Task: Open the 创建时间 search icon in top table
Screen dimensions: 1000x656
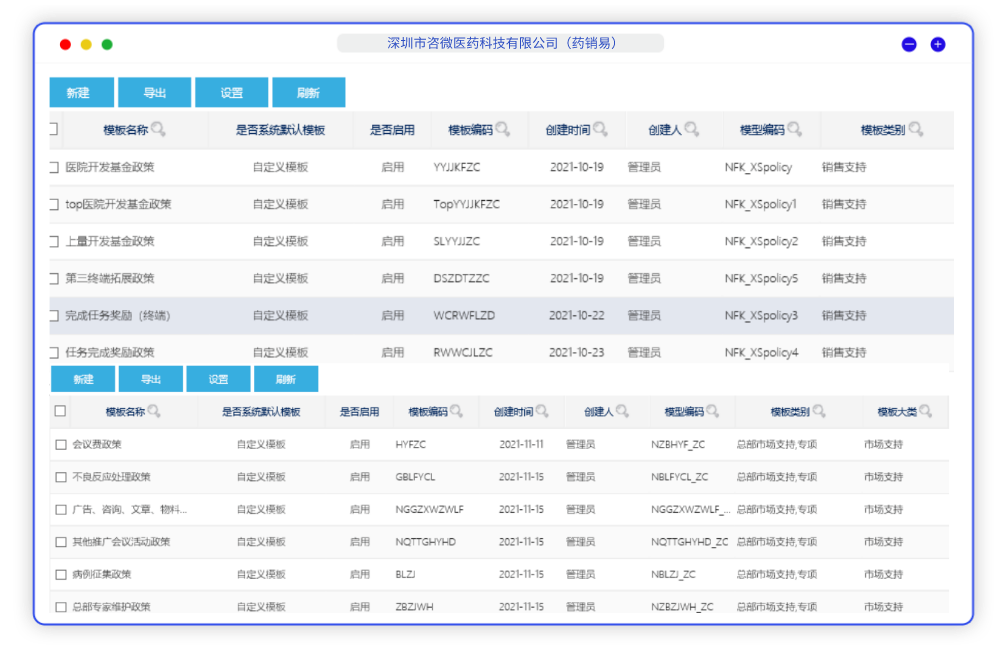Action: click(x=600, y=129)
